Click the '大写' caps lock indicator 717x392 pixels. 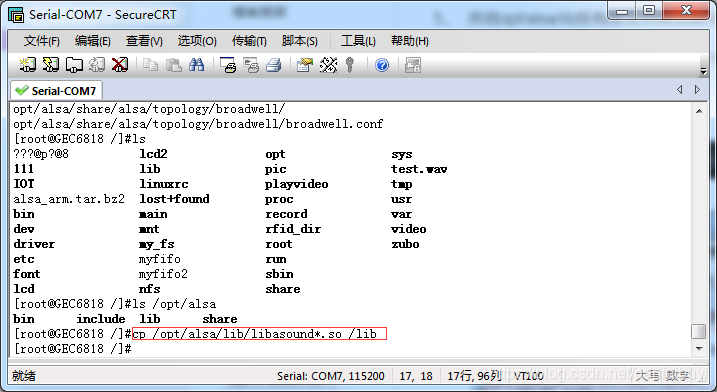coord(647,376)
